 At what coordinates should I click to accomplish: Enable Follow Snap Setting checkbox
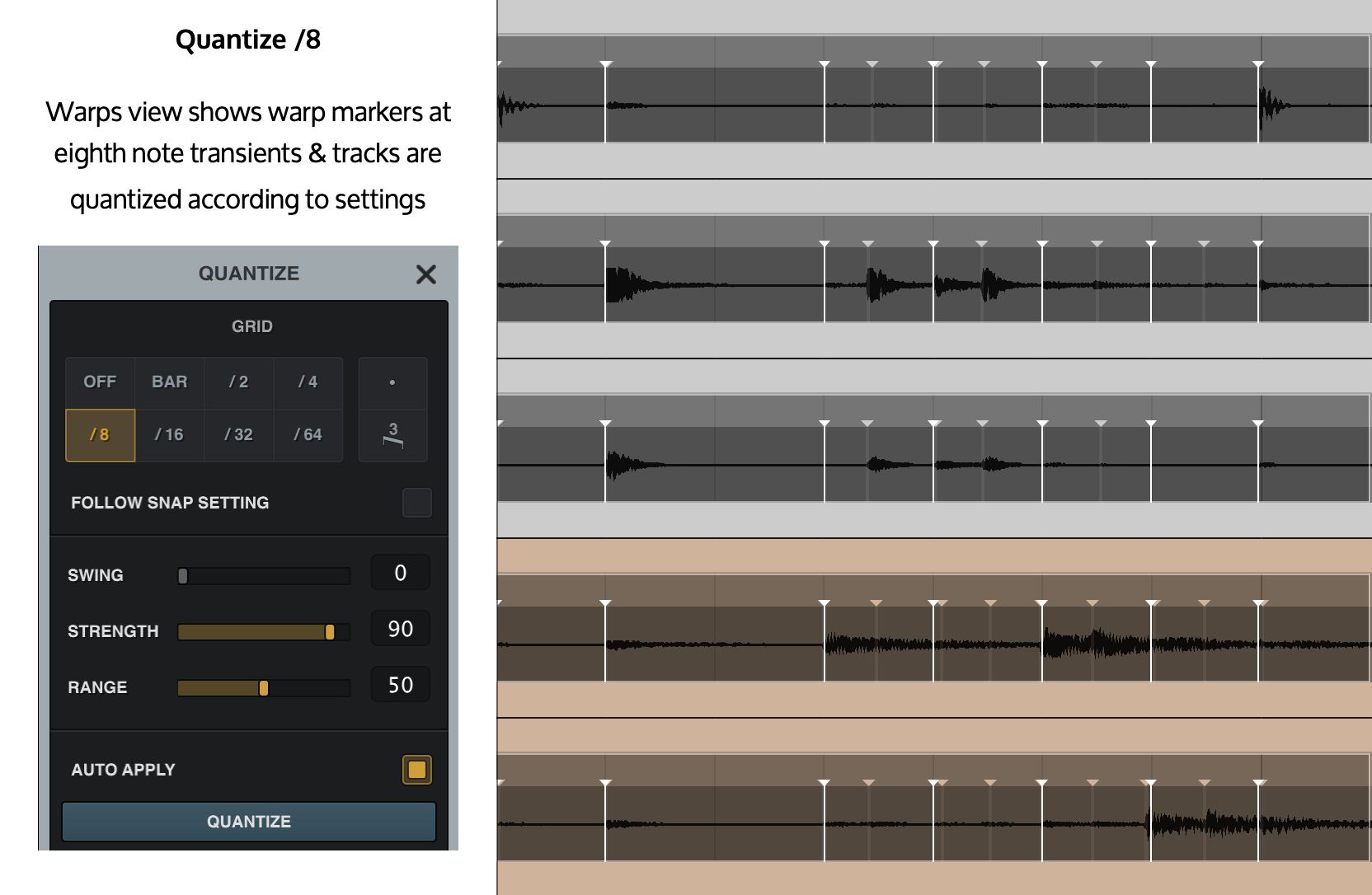pyautogui.click(x=417, y=503)
